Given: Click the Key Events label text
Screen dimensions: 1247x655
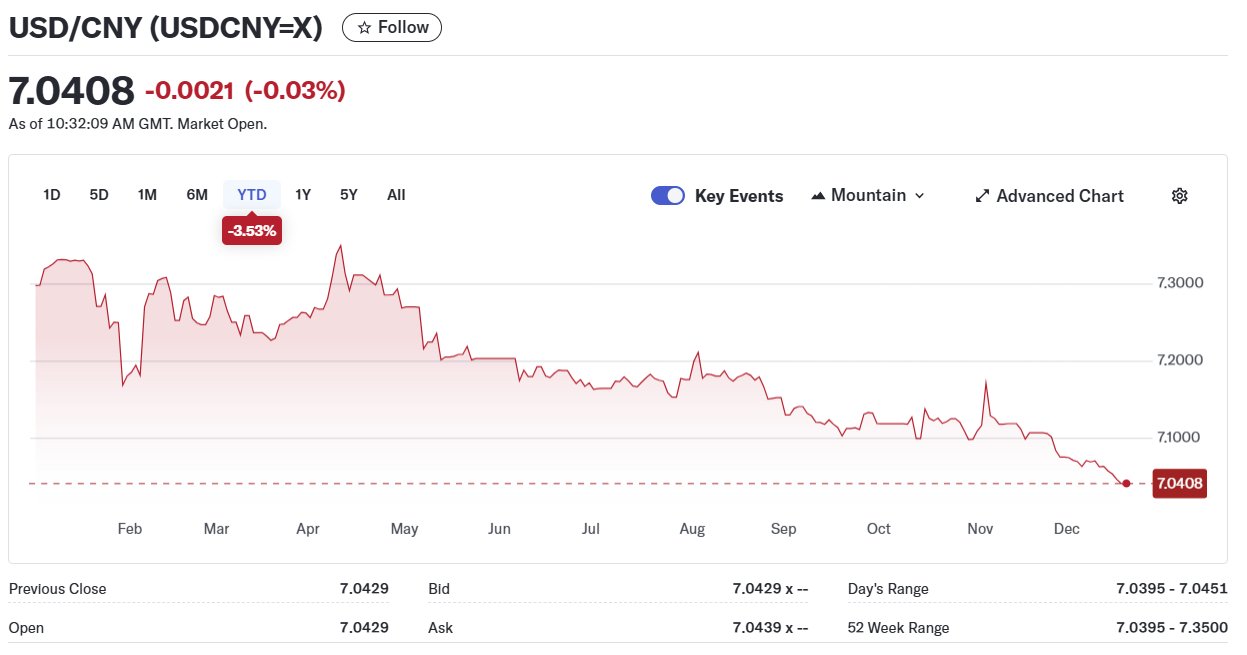Looking at the screenshot, I should [x=739, y=196].
